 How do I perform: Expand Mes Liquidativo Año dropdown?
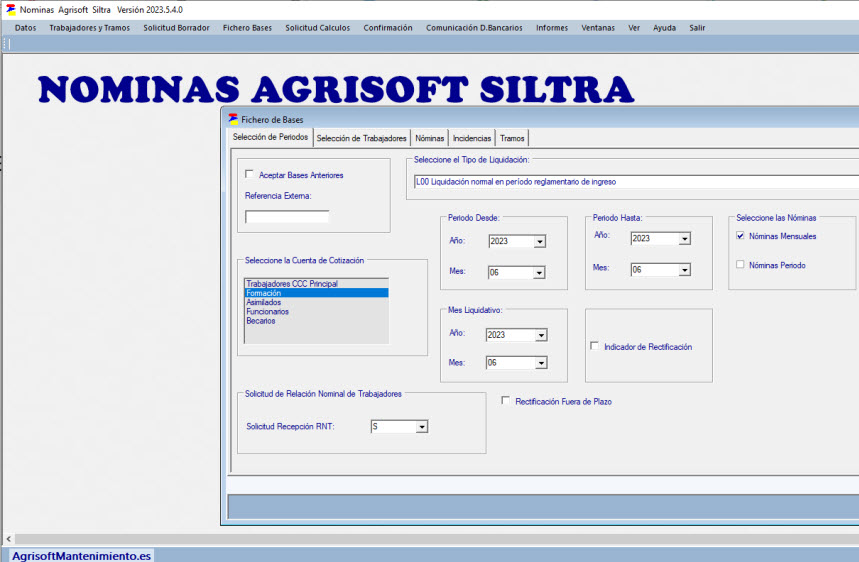pos(541,335)
